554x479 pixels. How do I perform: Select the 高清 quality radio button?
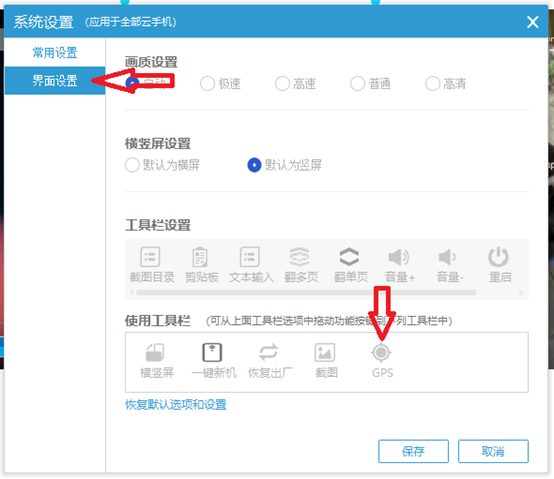coord(432,84)
